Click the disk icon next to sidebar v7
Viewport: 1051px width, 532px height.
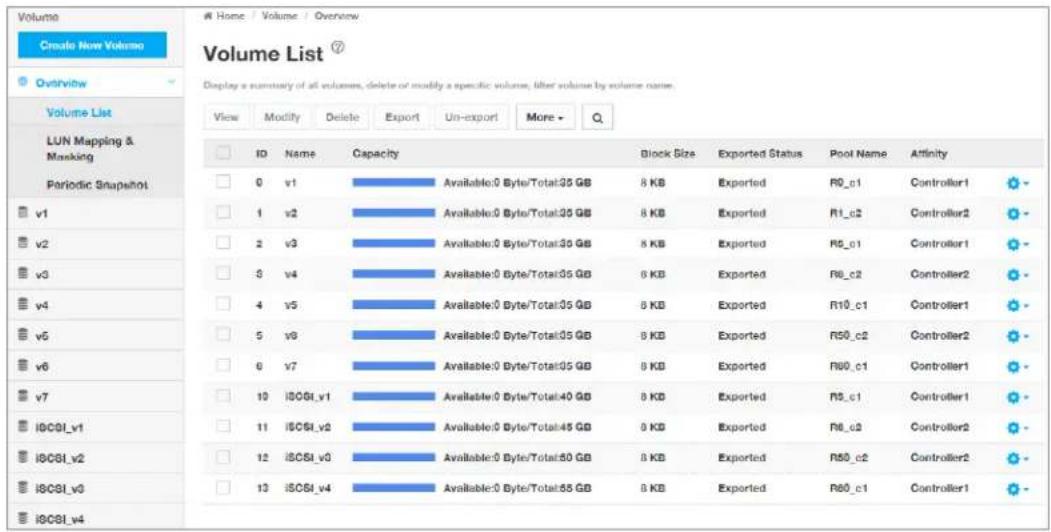[22, 398]
